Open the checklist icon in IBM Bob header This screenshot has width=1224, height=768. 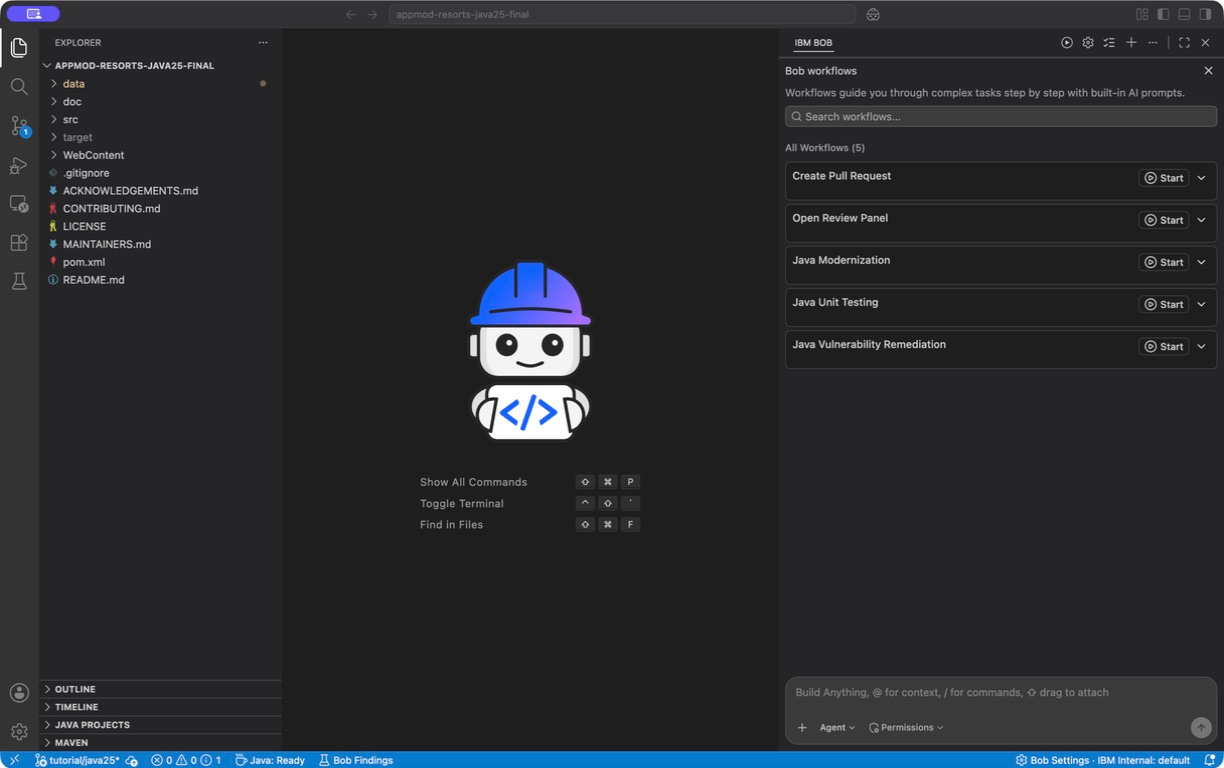1109,43
